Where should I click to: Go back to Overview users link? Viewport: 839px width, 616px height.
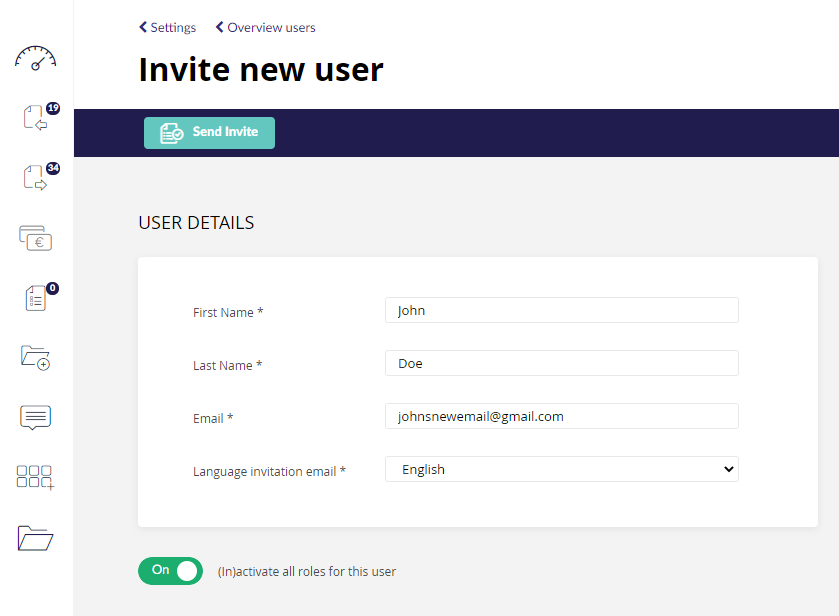coord(265,27)
